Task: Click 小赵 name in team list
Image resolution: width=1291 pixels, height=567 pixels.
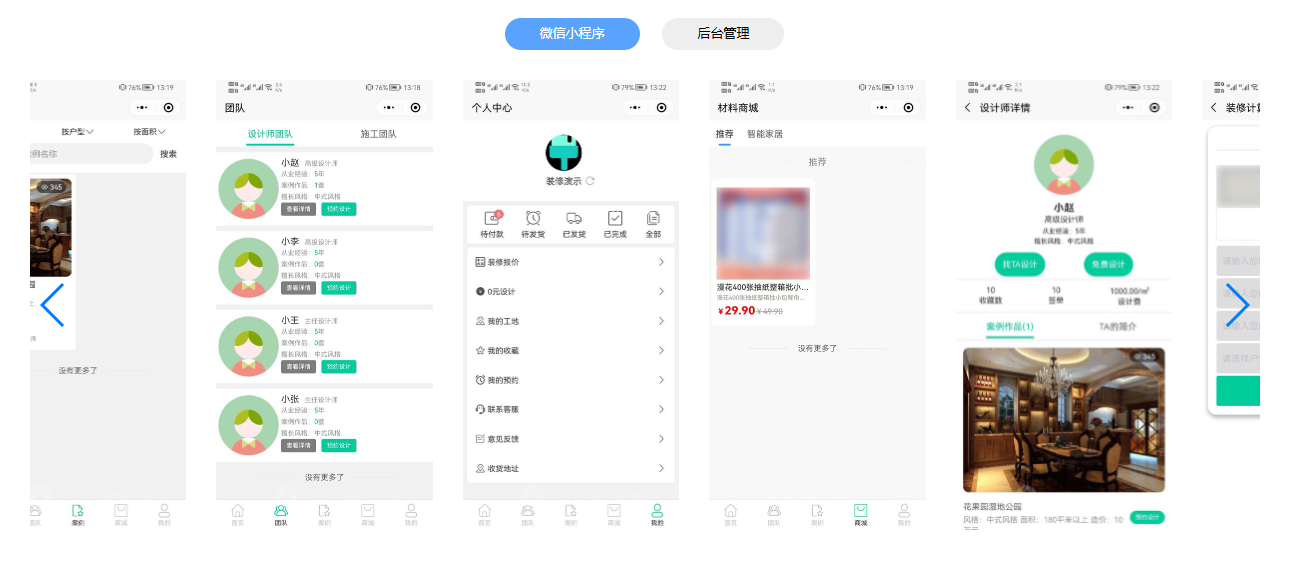Action: (x=290, y=162)
